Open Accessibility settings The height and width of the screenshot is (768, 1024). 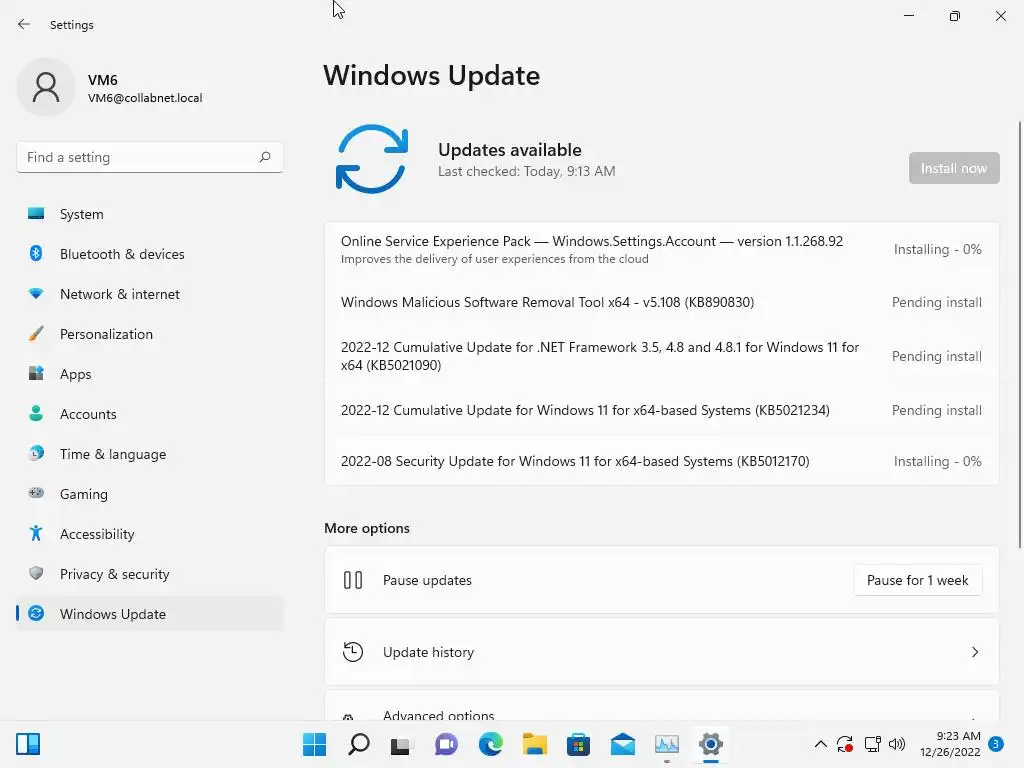tap(150, 534)
